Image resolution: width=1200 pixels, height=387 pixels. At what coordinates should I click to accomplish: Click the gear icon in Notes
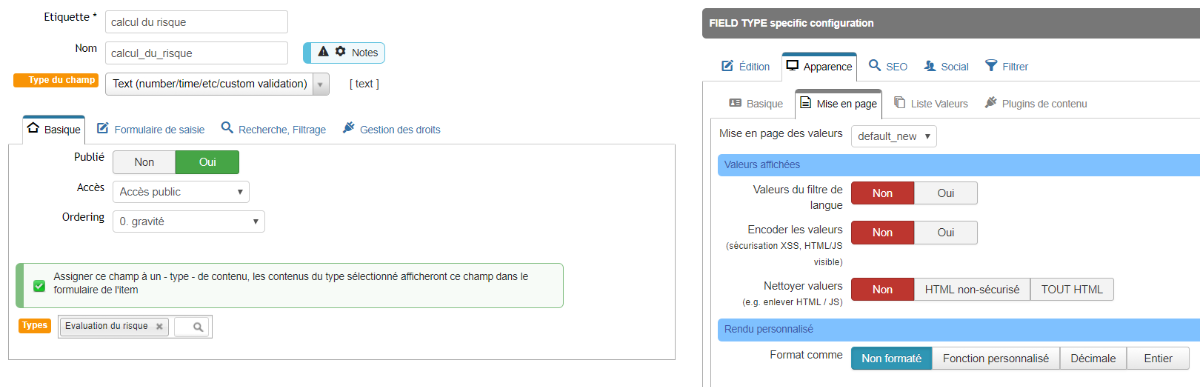(x=340, y=52)
